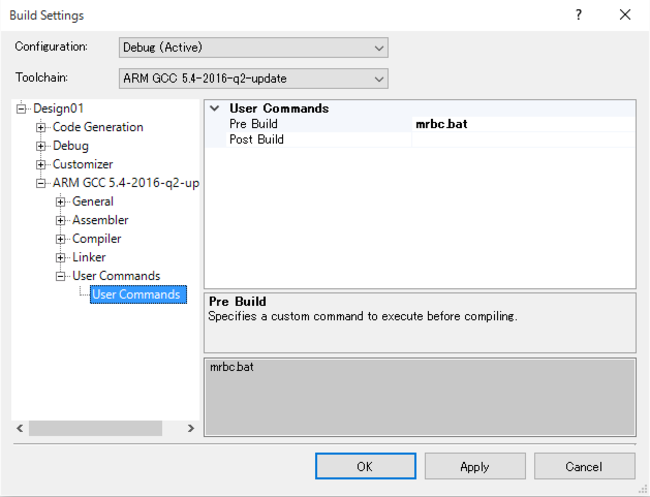
Task: Click the help question mark icon
Action: tap(578, 15)
